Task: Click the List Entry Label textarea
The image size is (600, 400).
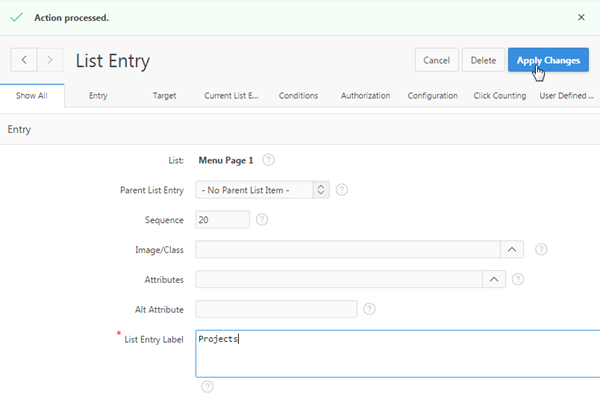Action: 398,354
